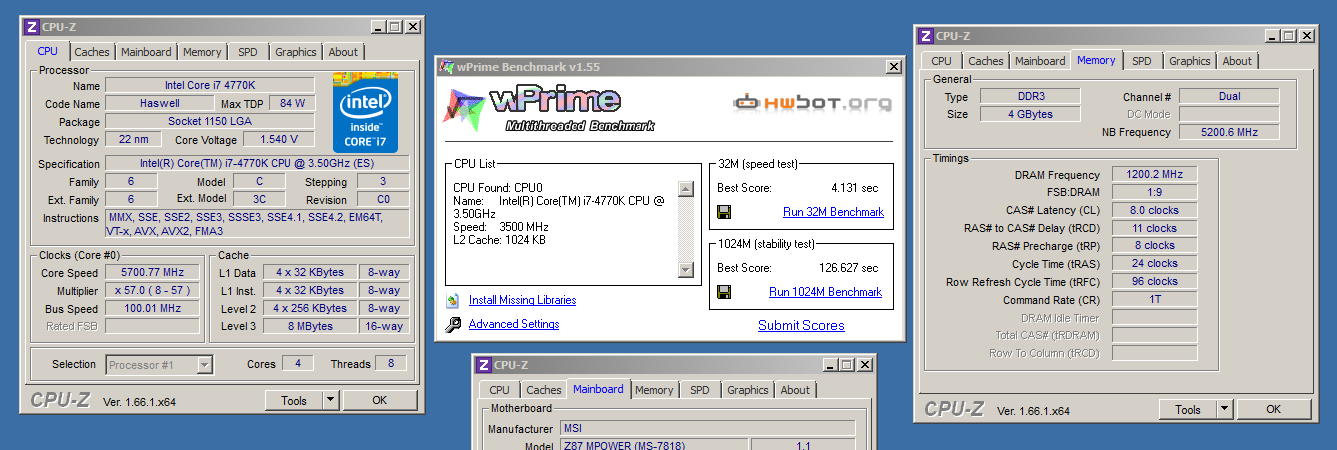
Task: Click the Level 3 cache value 8 MBytes
Action: coord(310,326)
